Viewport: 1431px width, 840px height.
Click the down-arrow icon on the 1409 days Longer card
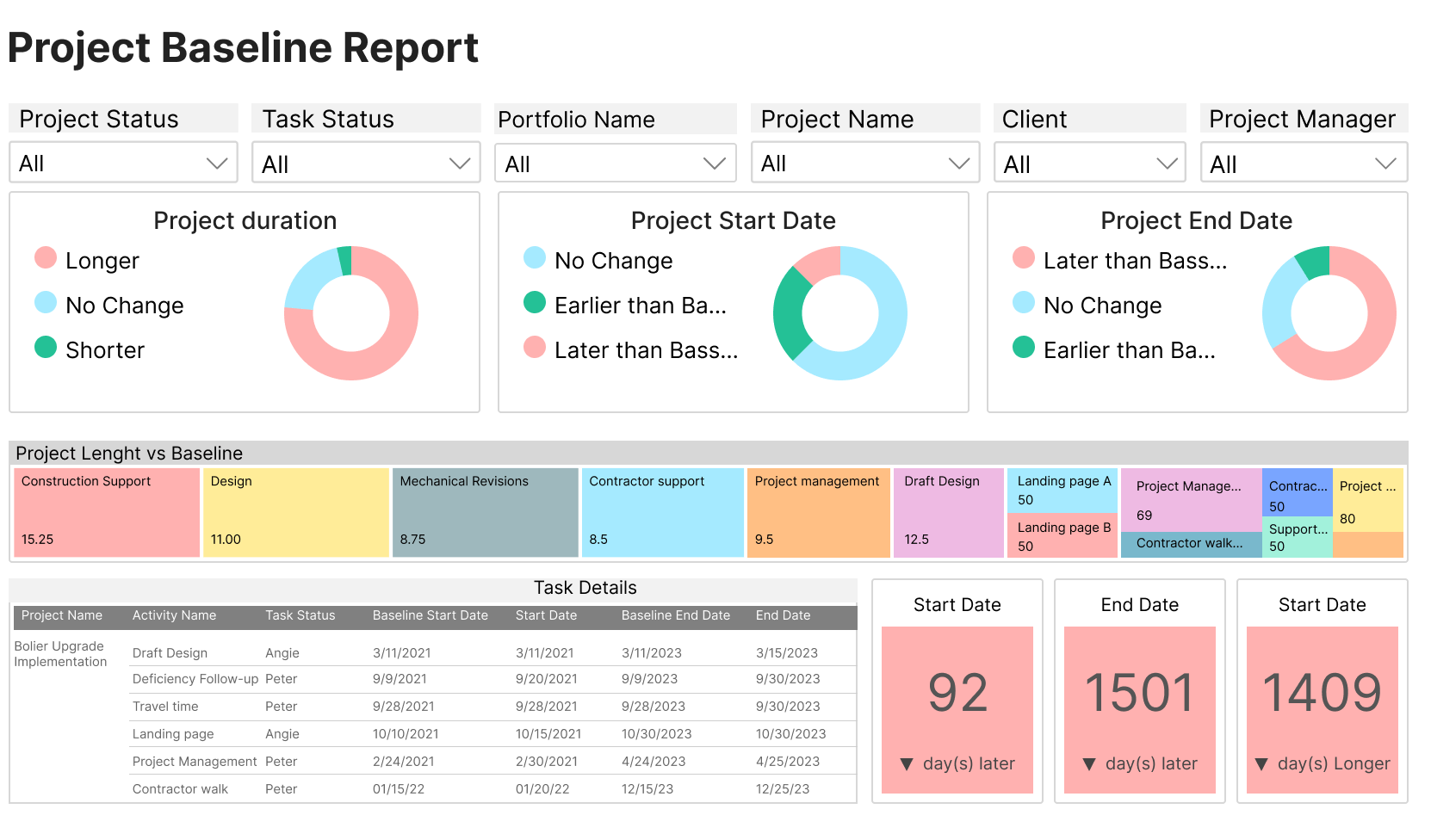1261,763
